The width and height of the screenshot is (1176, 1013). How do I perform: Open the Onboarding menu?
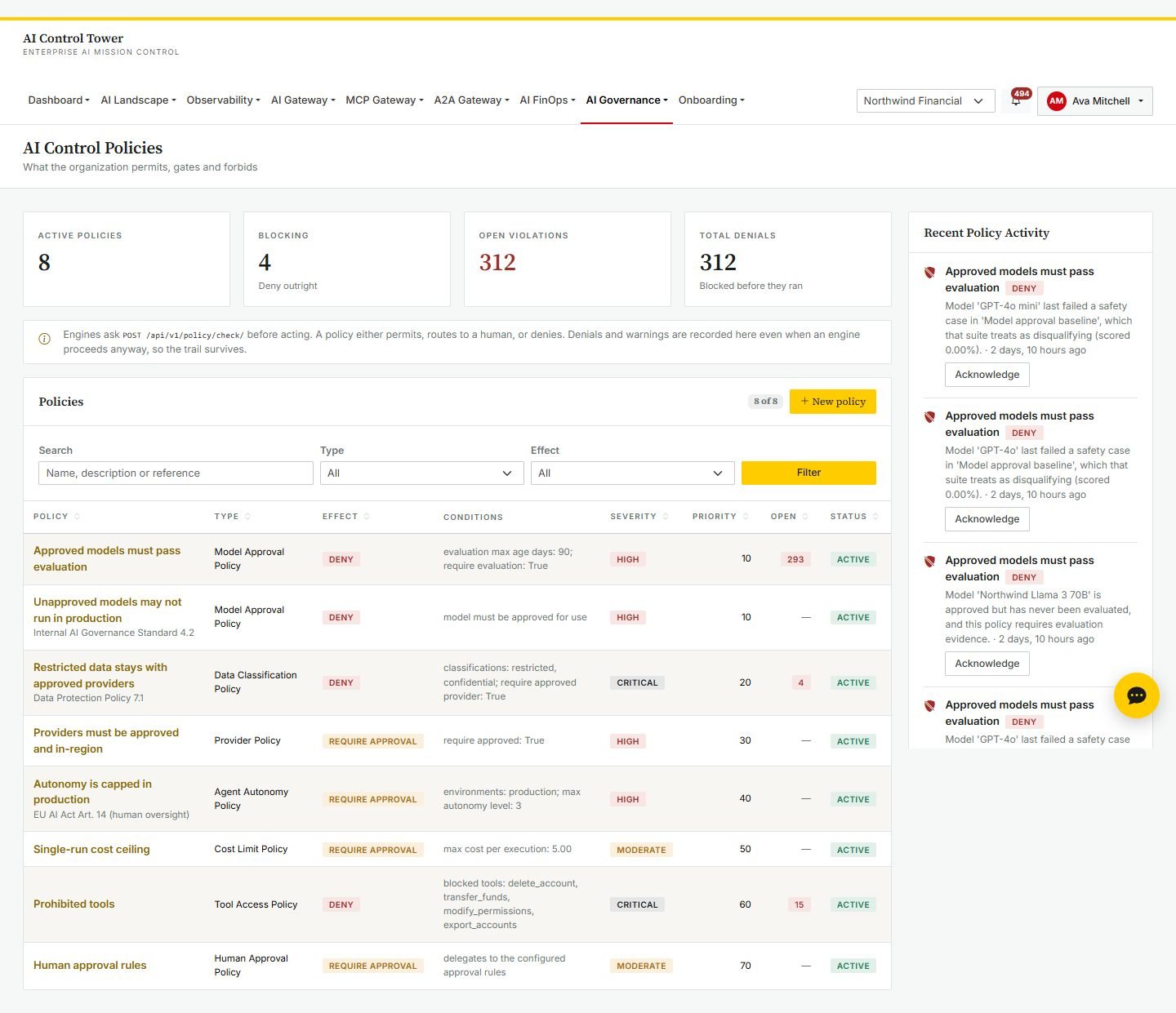click(x=711, y=100)
